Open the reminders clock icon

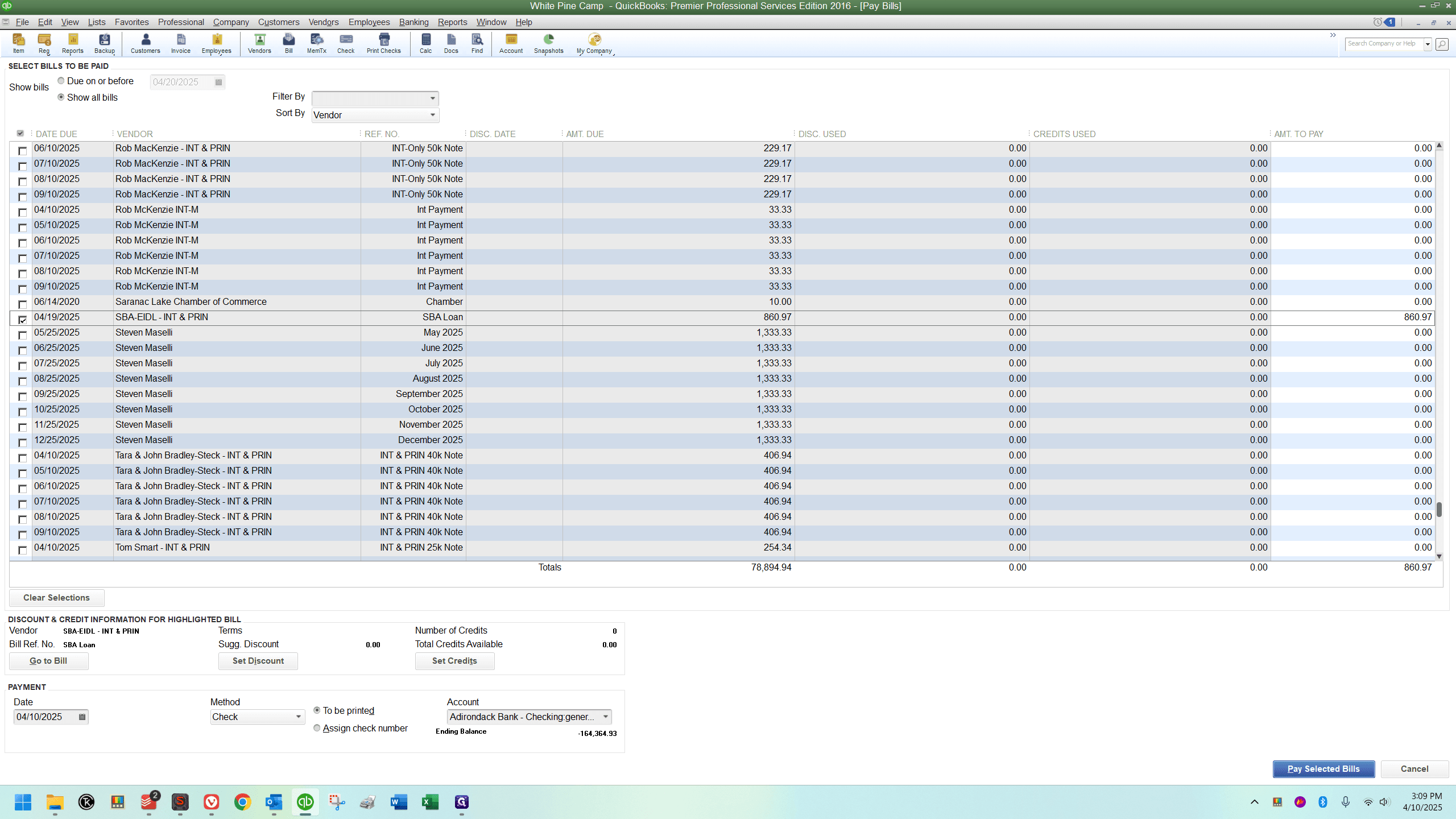coord(1378,22)
